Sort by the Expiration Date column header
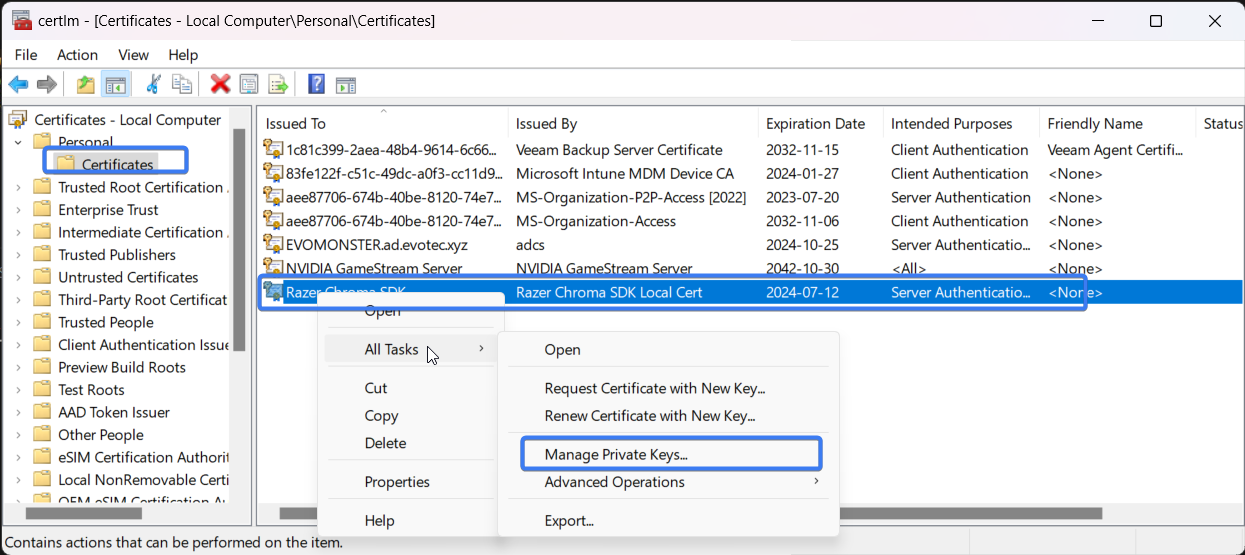1245x555 pixels. tap(815, 124)
